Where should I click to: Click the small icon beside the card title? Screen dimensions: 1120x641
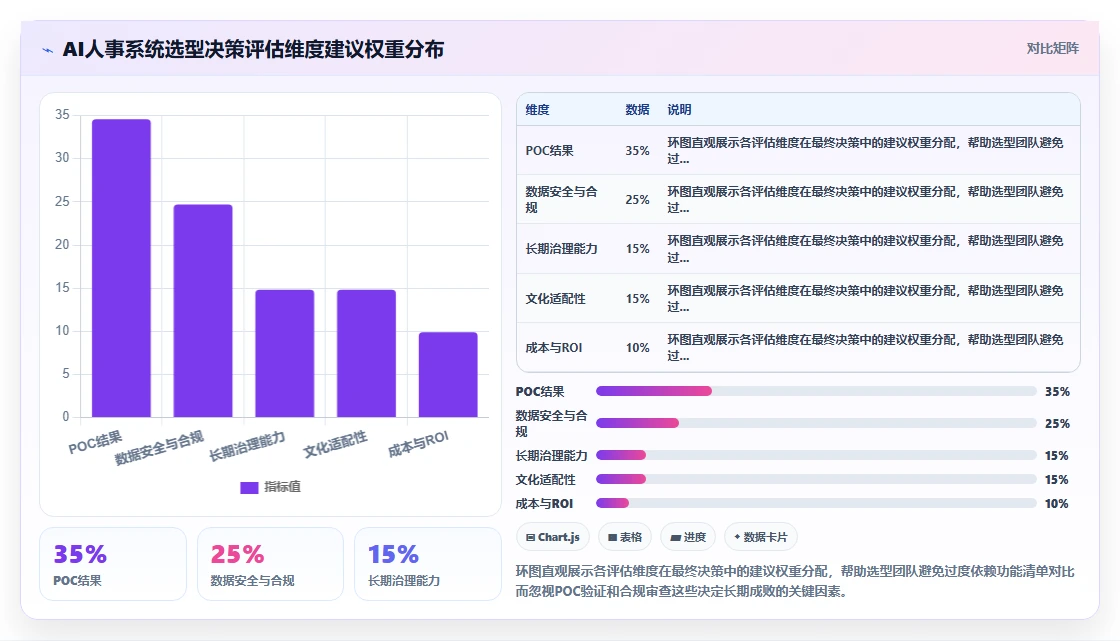point(48,50)
